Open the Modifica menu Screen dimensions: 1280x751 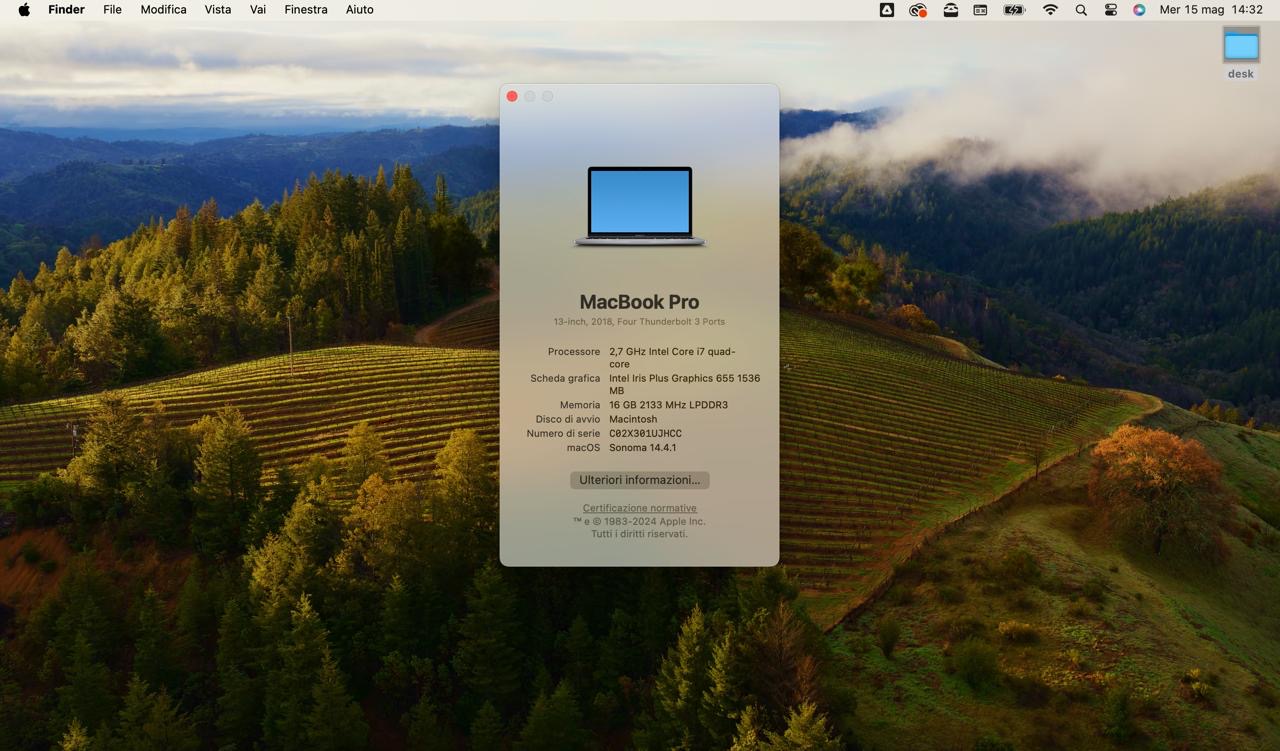pyautogui.click(x=163, y=10)
